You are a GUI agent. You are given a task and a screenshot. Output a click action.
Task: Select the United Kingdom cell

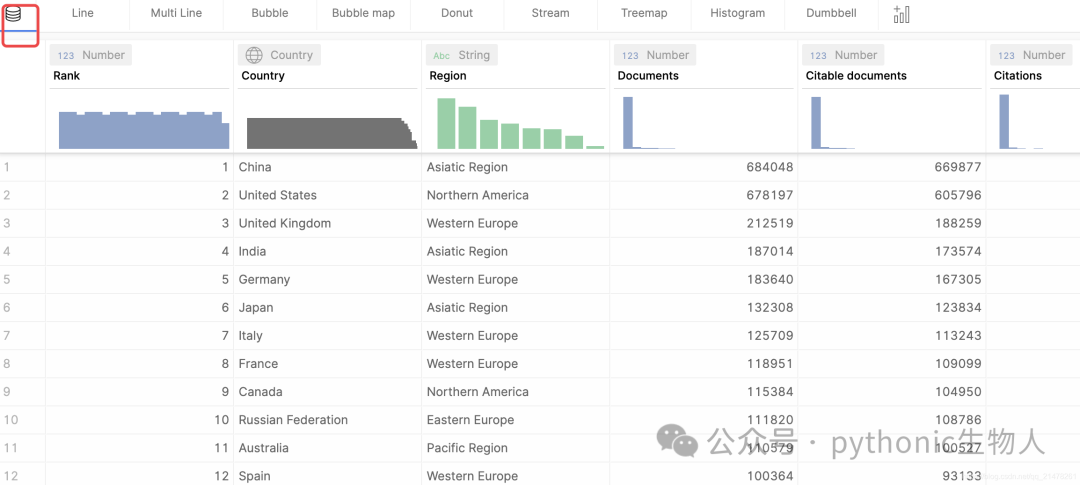327,224
